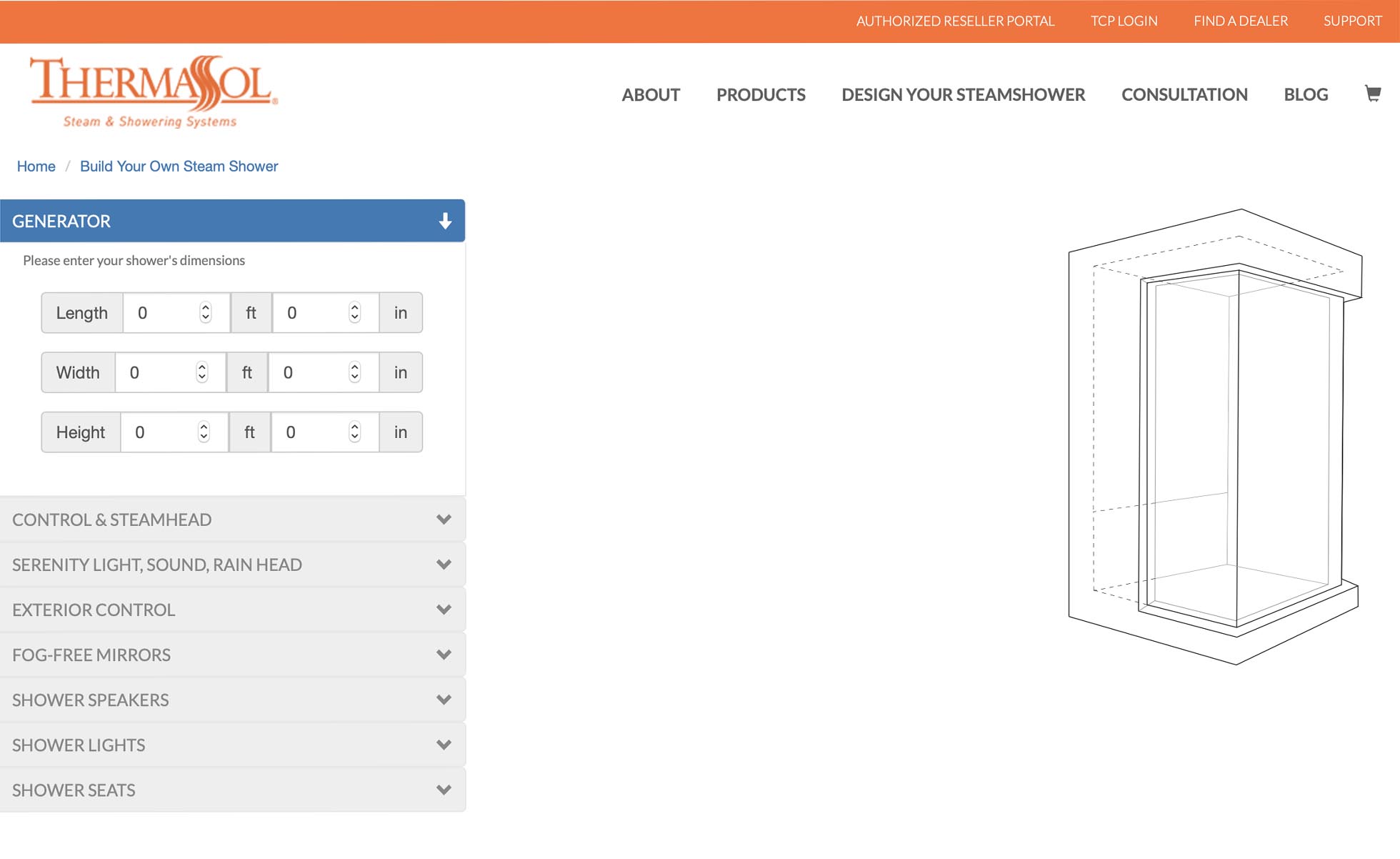Expand Control & Steamhead section
The width and height of the screenshot is (1400, 859).
(232, 520)
